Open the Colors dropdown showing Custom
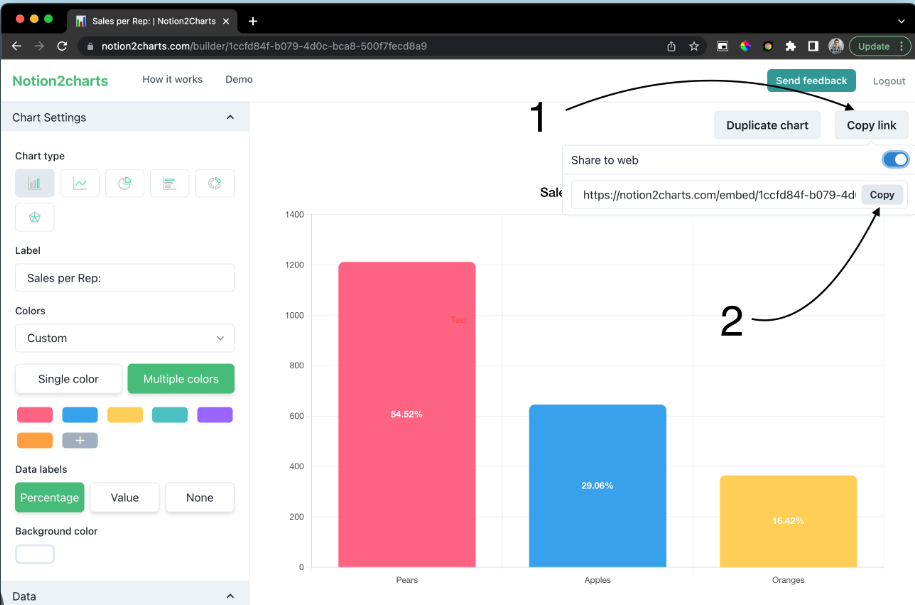The image size is (915, 605). pyautogui.click(x=125, y=338)
